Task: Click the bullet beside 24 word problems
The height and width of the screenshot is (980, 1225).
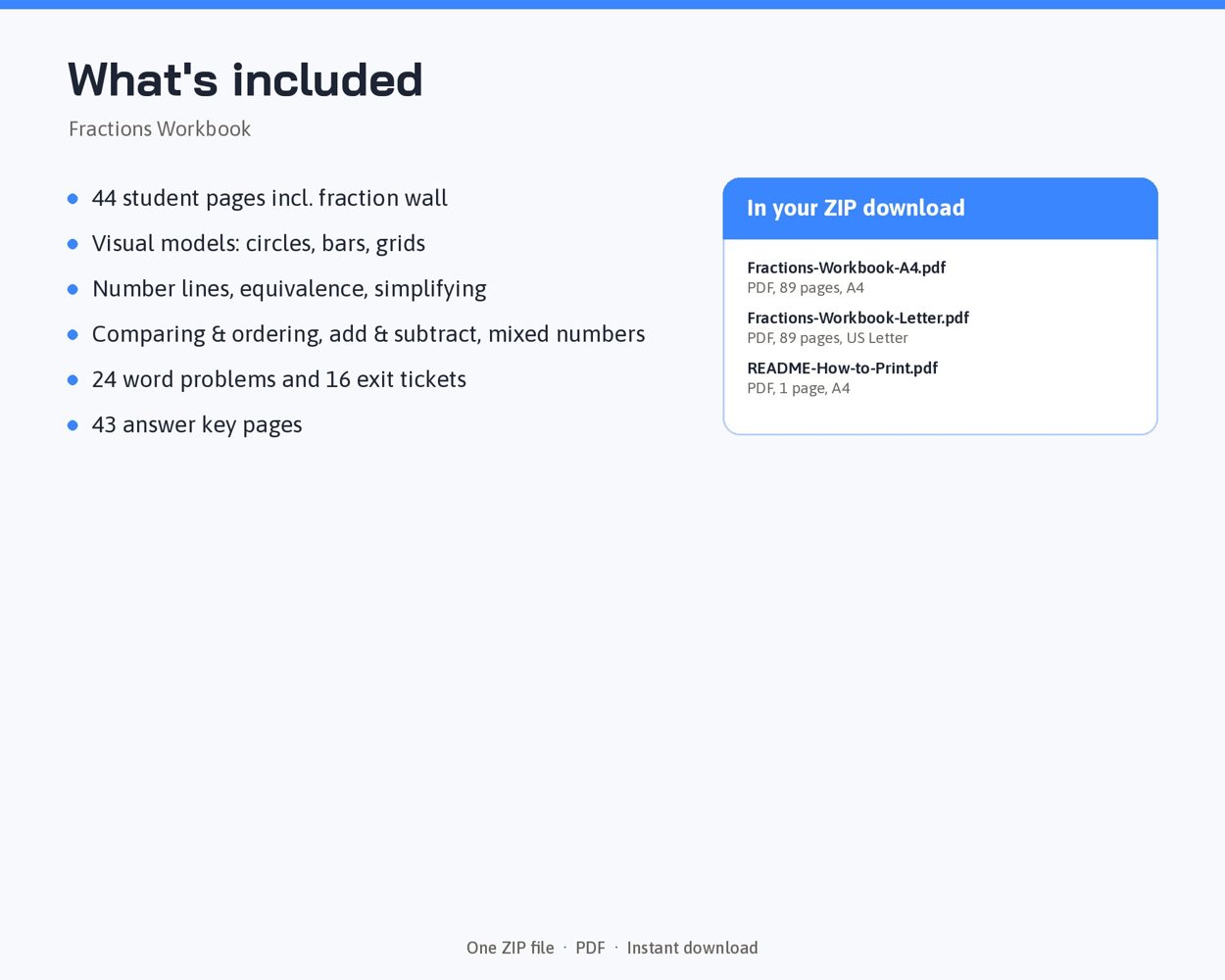Action: (73, 380)
